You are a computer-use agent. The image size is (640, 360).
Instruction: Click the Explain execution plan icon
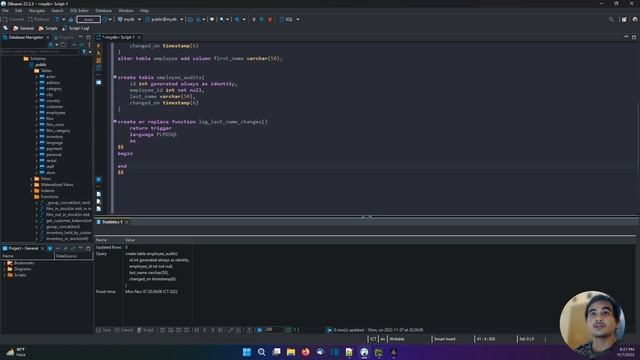pyautogui.click(x=99, y=67)
